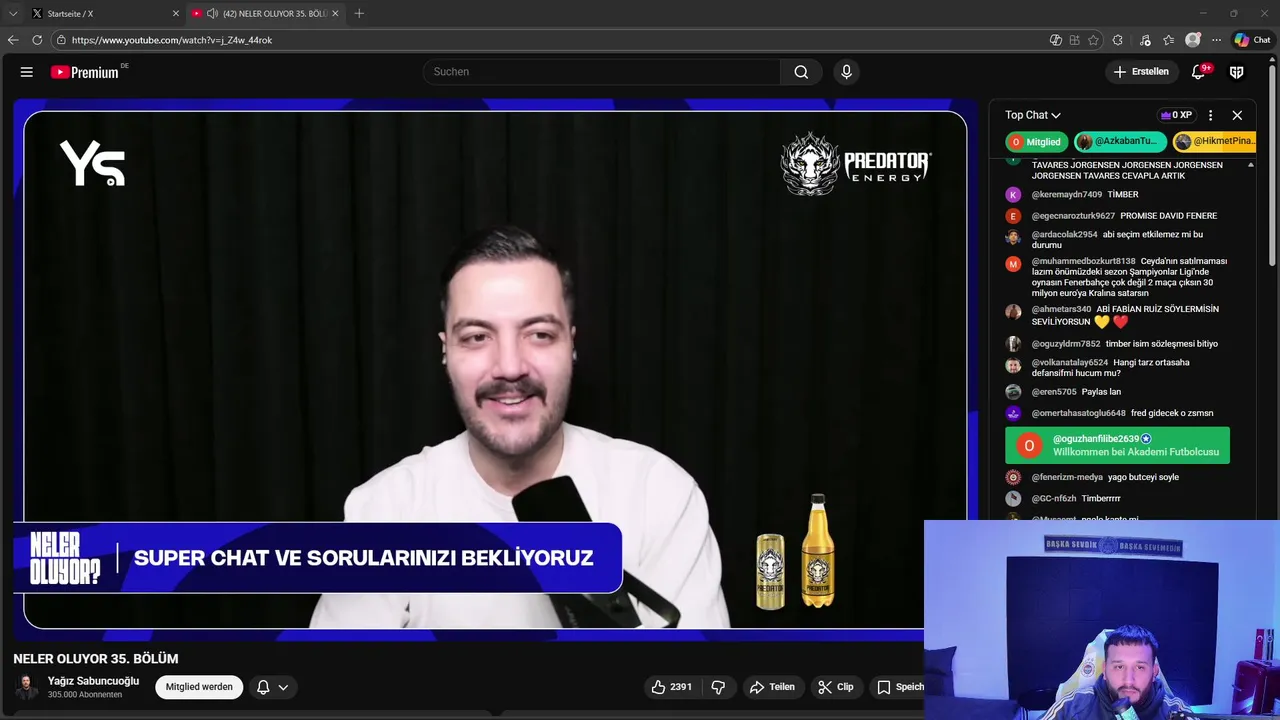Viewport: 1280px width, 720px height.
Task: Click the address bar URL
Action: pyautogui.click(x=172, y=40)
